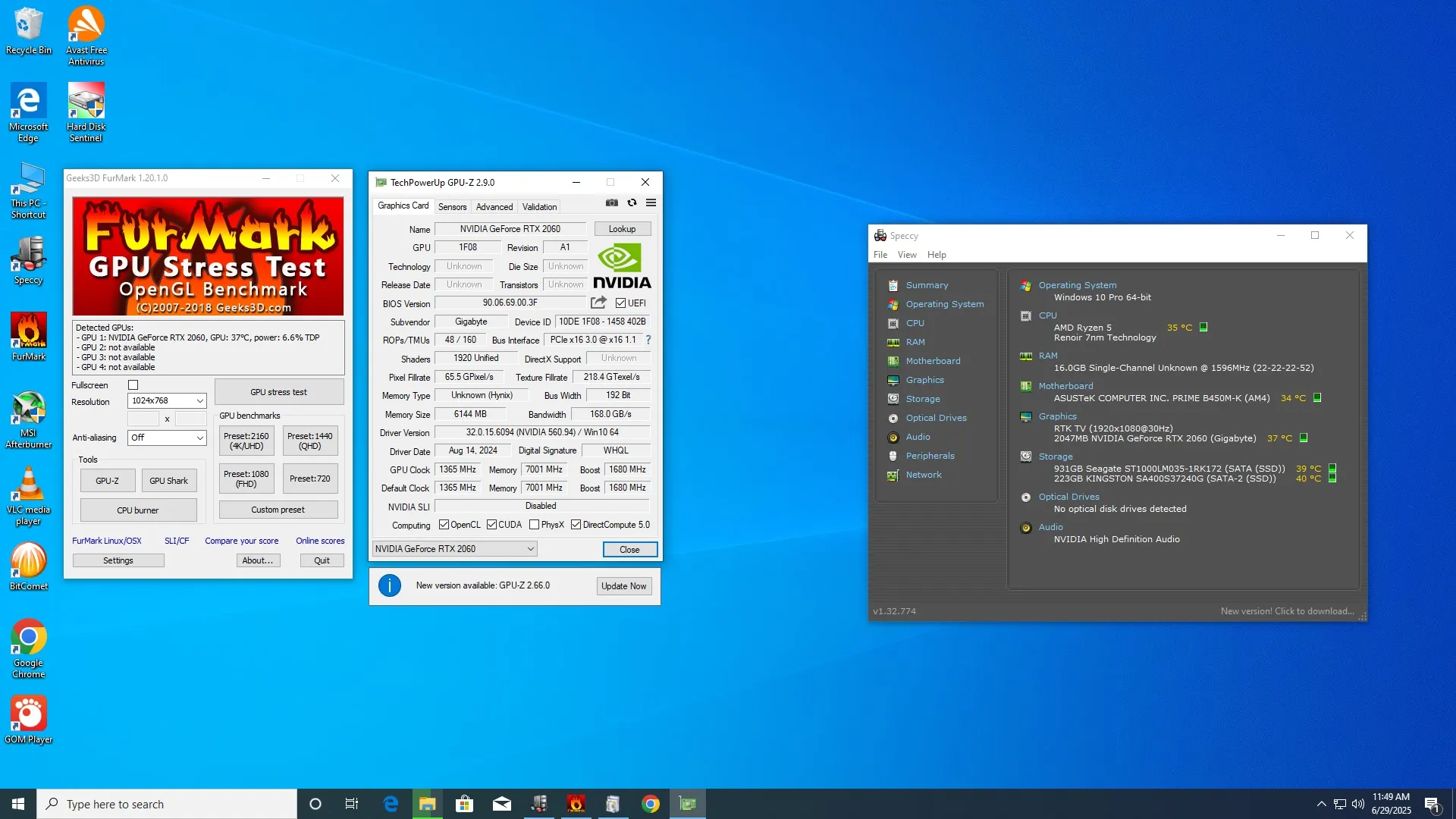Click Update Now for GPU-Z 2.66.0

[x=623, y=586]
